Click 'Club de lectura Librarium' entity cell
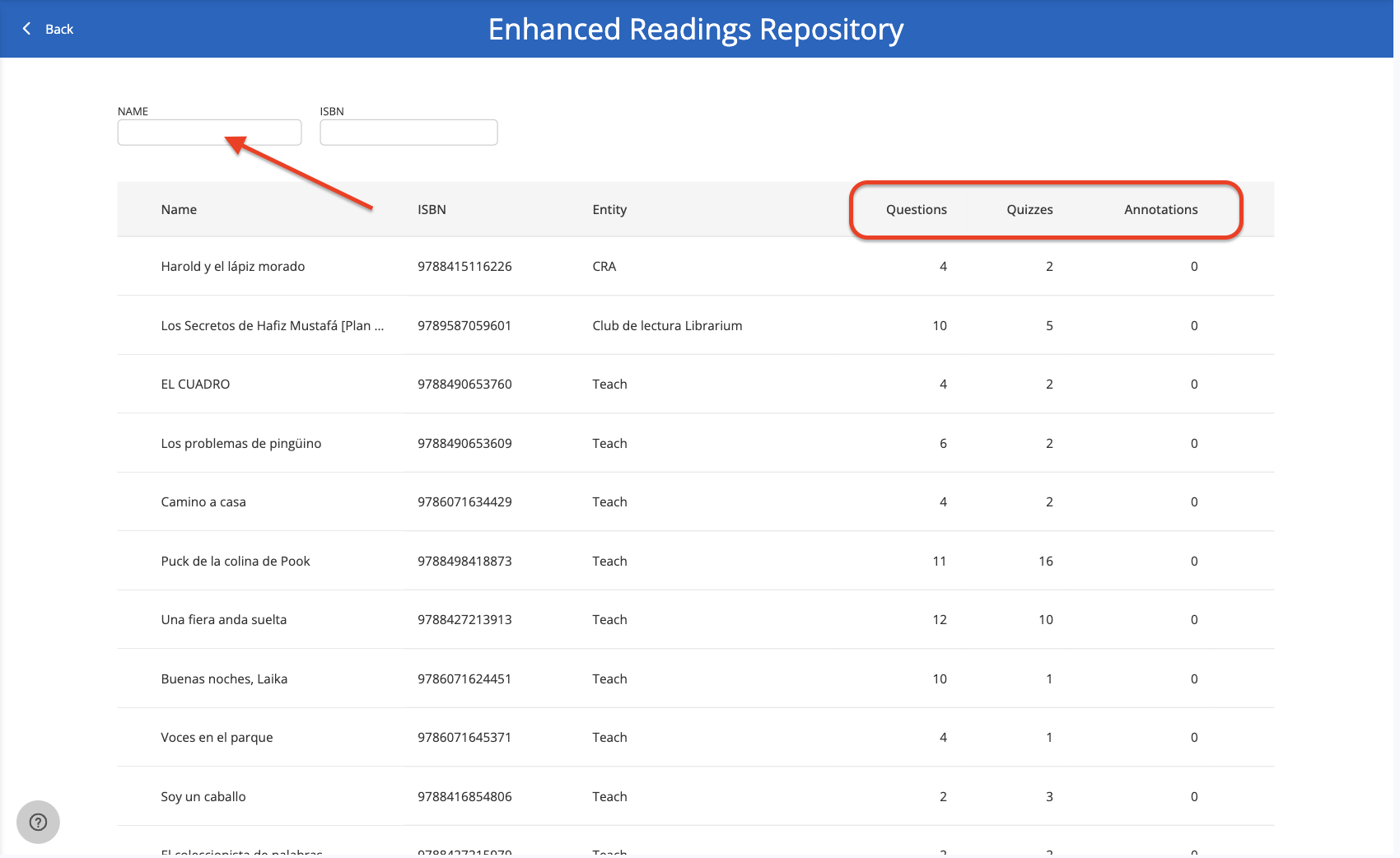1400x858 pixels. [667, 325]
